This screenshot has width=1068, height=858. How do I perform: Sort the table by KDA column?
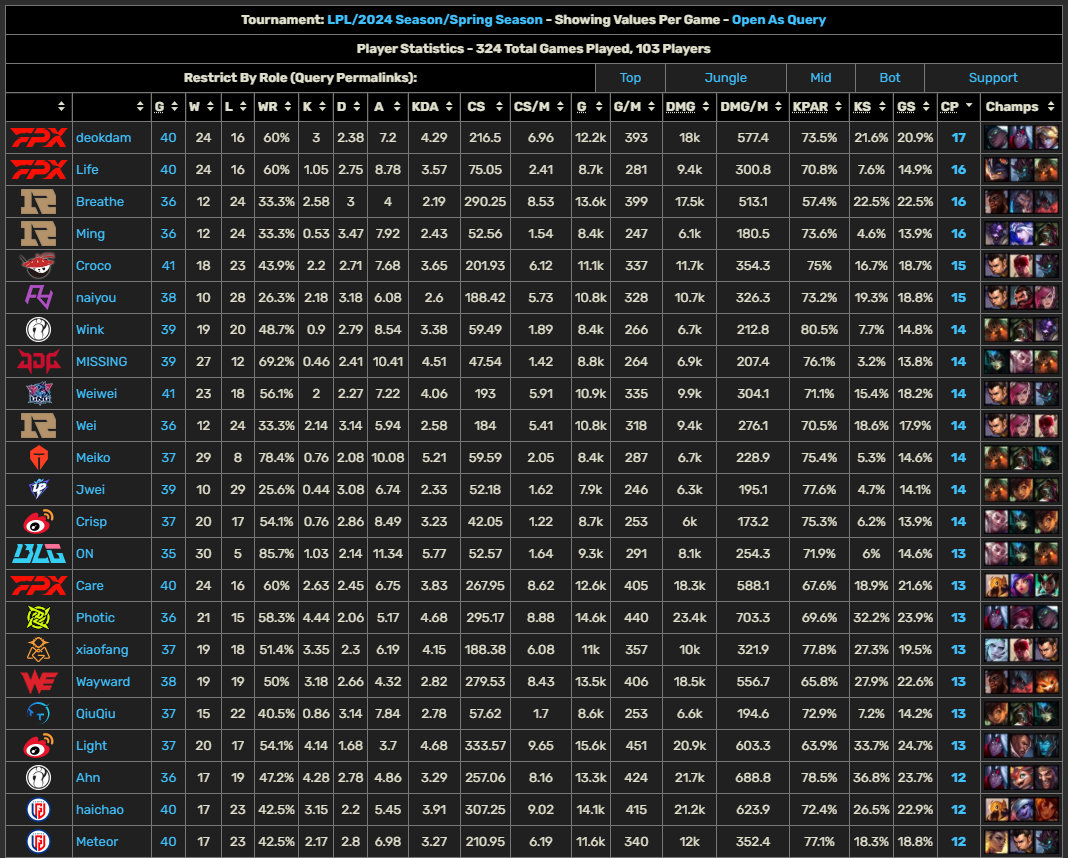429,106
